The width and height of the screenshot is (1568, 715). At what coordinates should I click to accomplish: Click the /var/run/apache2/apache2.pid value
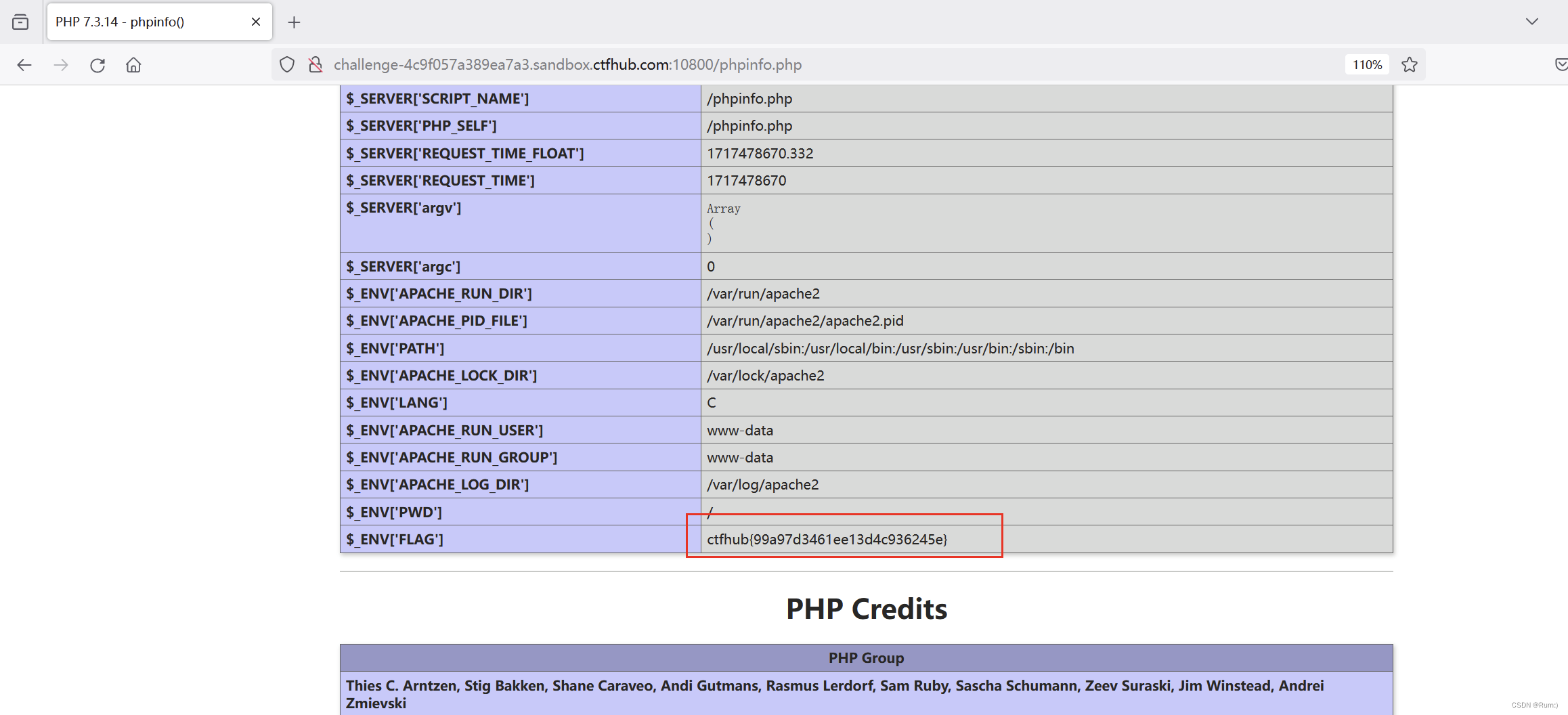click(x=805, y=321)
